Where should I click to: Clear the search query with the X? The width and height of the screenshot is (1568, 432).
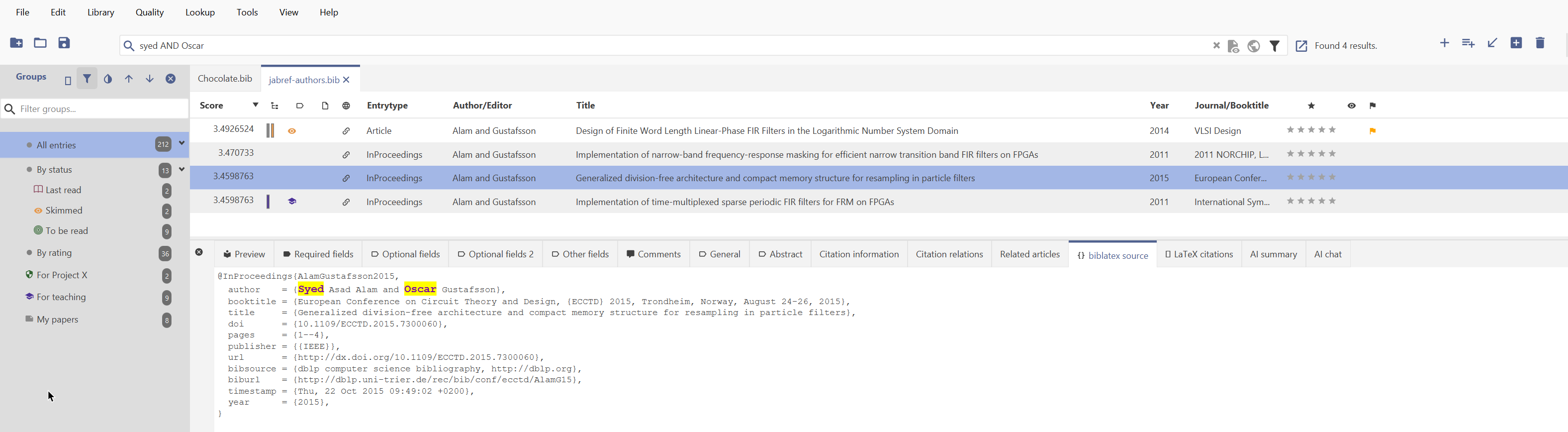point(1216,46)
